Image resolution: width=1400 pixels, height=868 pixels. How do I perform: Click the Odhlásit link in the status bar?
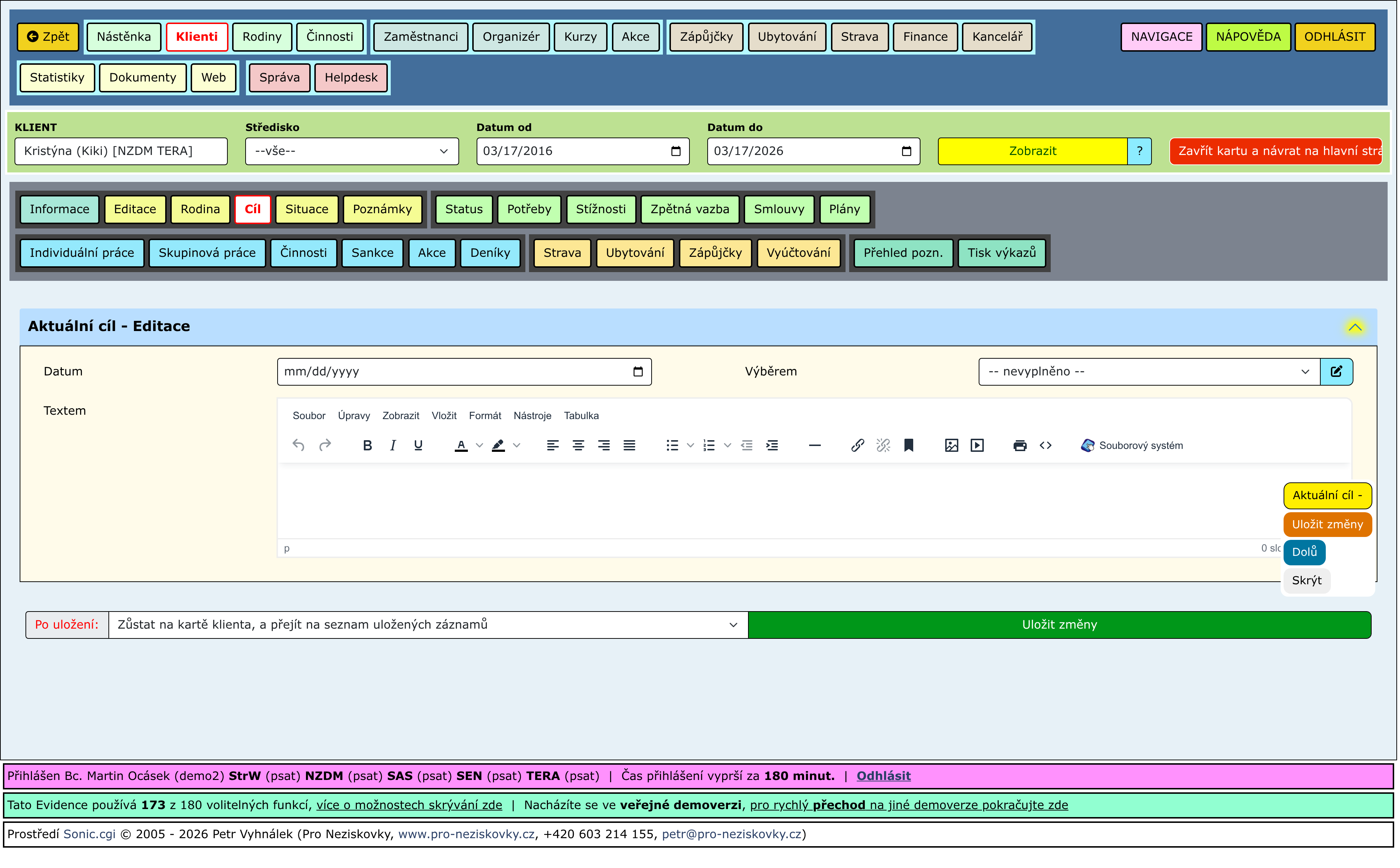click(883, 776)
